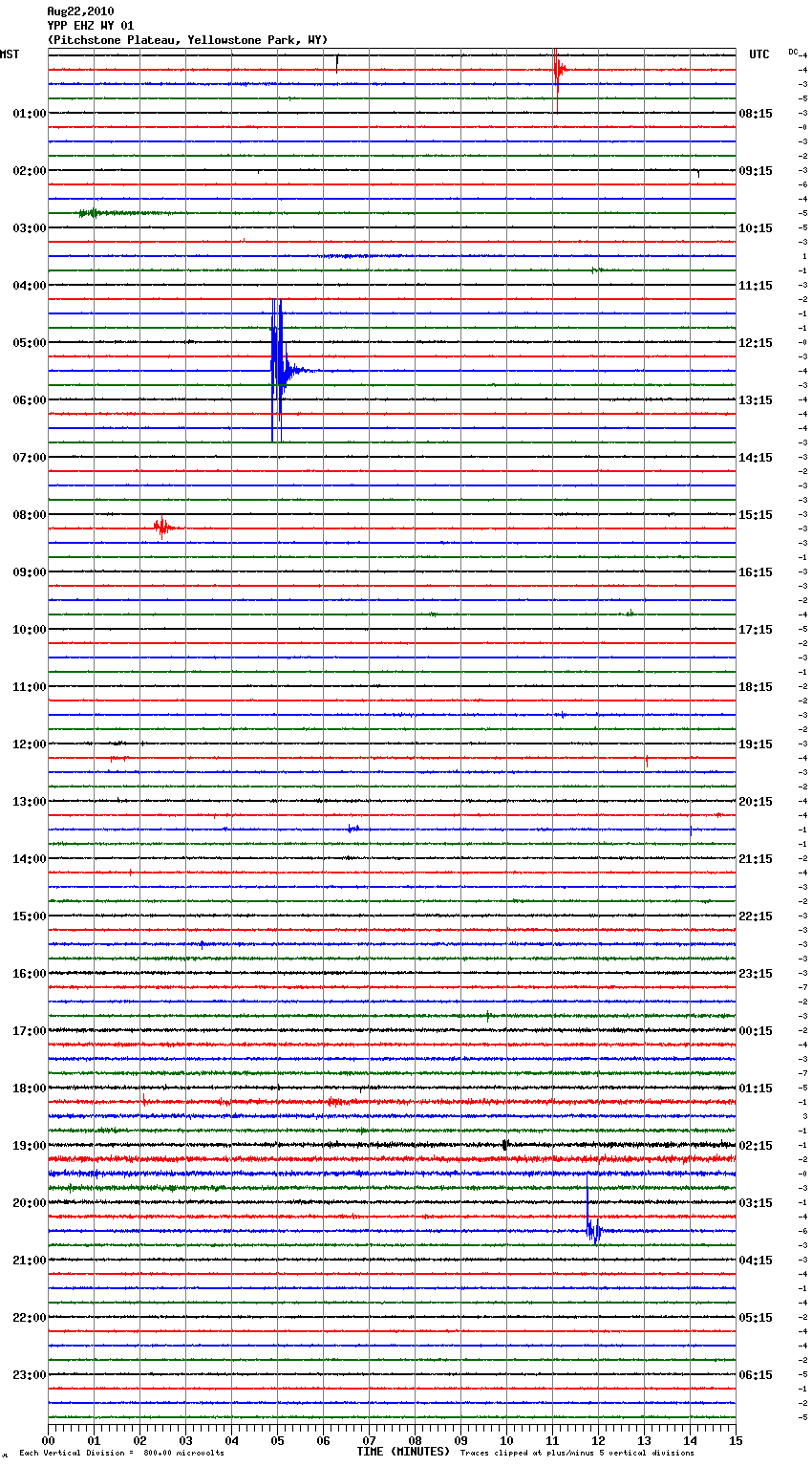Click the Each Vertical Division 800.00 microvolts note
The height and width of the screenshot is (1466, 812).
tap(121, 1454)
